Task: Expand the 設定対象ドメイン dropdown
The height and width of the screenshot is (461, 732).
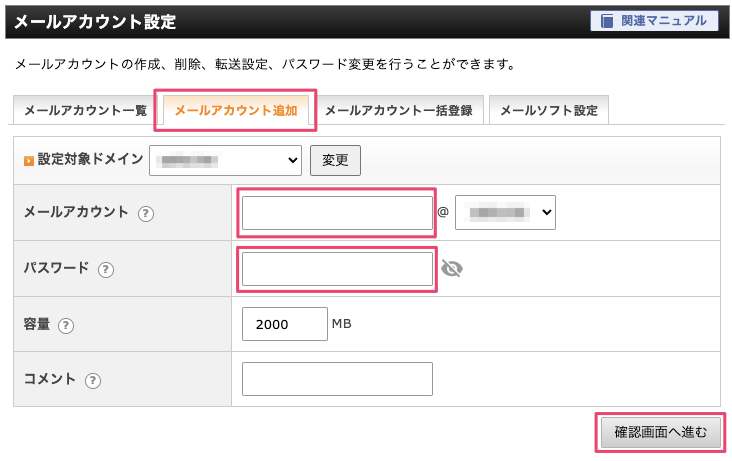Action: tap(225, 160)
